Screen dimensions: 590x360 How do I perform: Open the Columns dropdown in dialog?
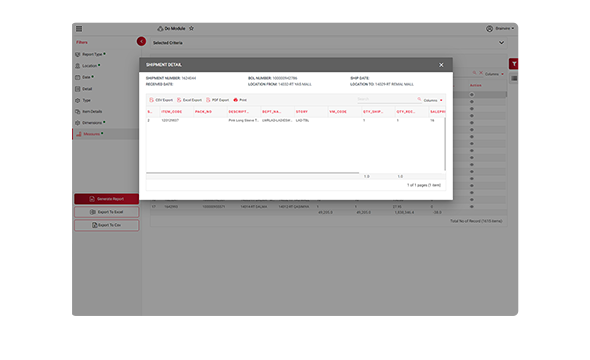(433, 100)
